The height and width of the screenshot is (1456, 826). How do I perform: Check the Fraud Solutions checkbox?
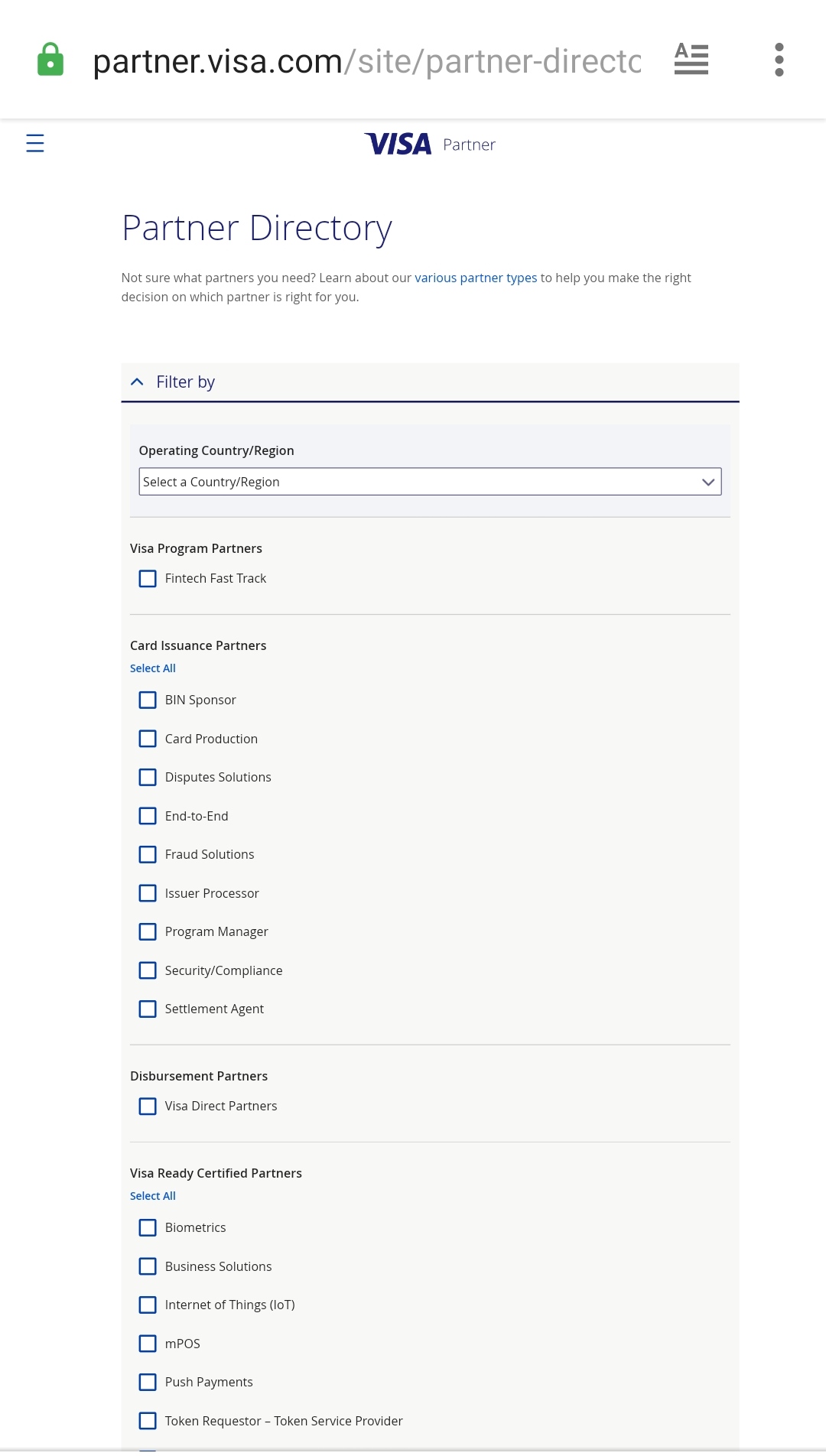148,854
